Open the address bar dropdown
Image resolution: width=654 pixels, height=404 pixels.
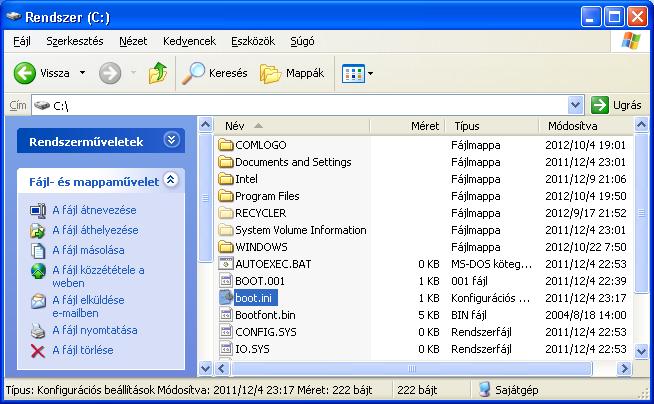[x=575, y=105]
